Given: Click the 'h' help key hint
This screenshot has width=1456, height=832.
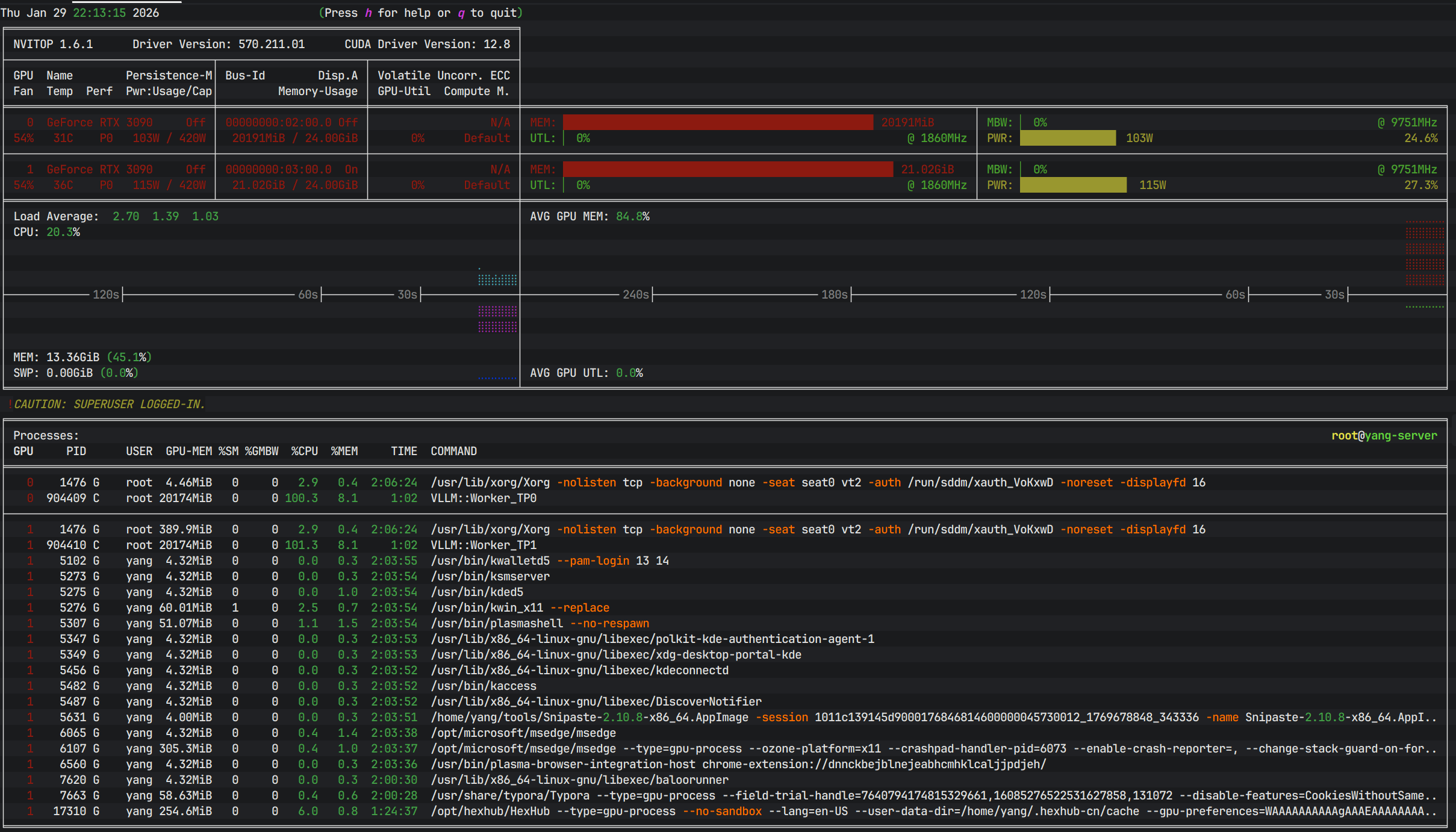Looking at the screenshot, I should pos(368,13).
